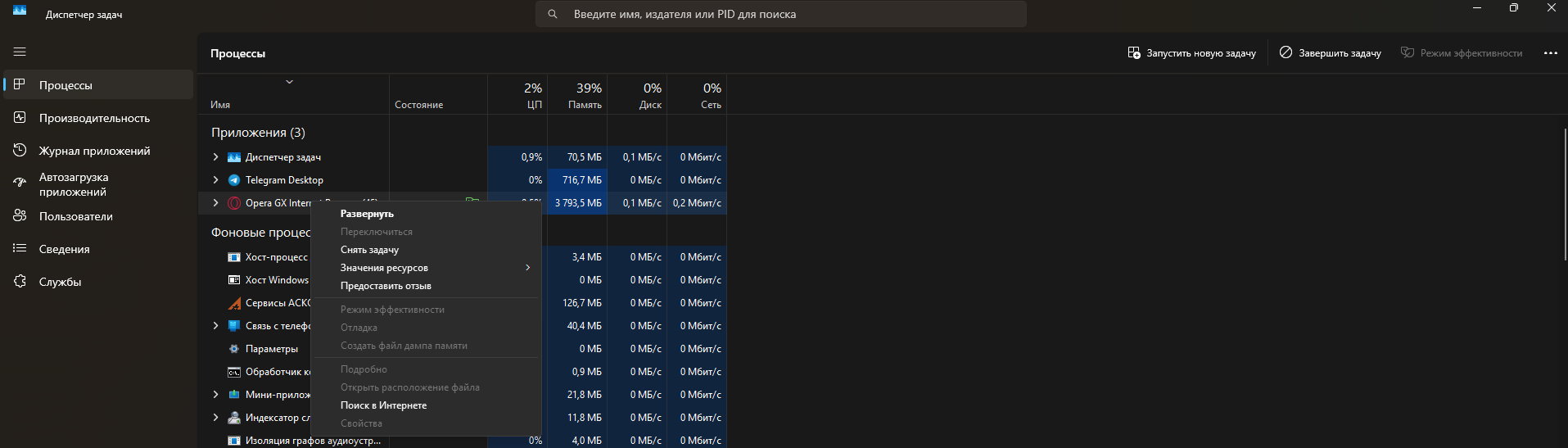
Task: Go to the Сведения page
Action: (x=98, y=249)
